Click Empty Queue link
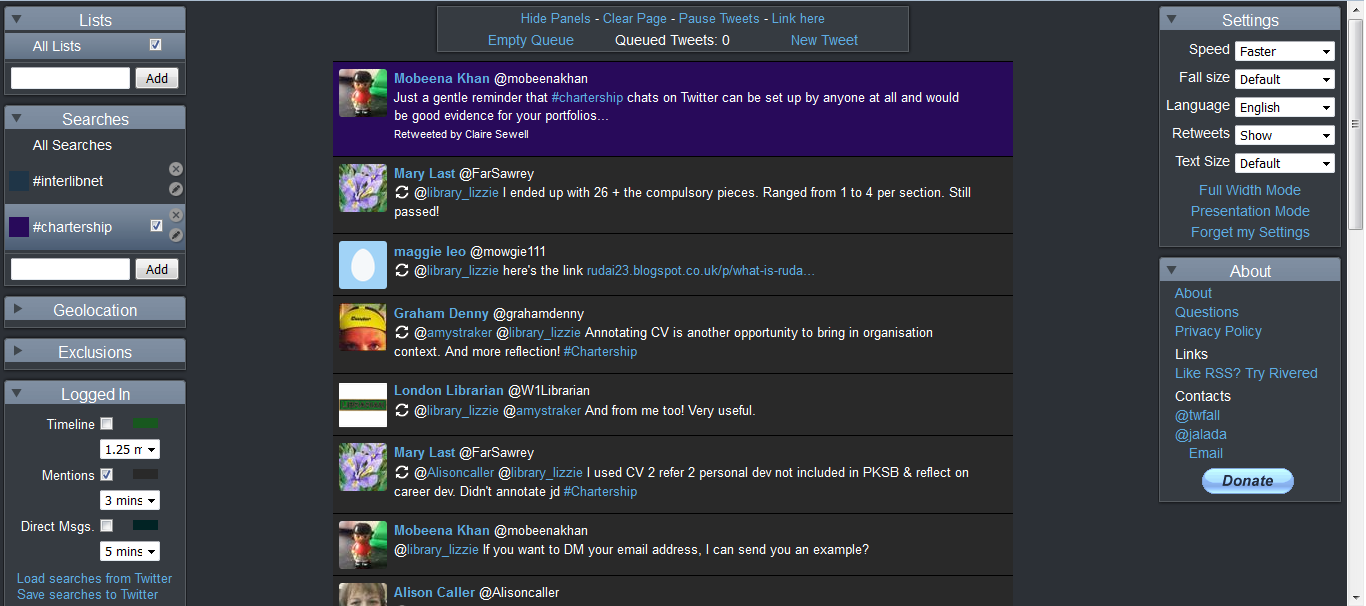Viewport: 1366px width, 606px height. point(531,40)
